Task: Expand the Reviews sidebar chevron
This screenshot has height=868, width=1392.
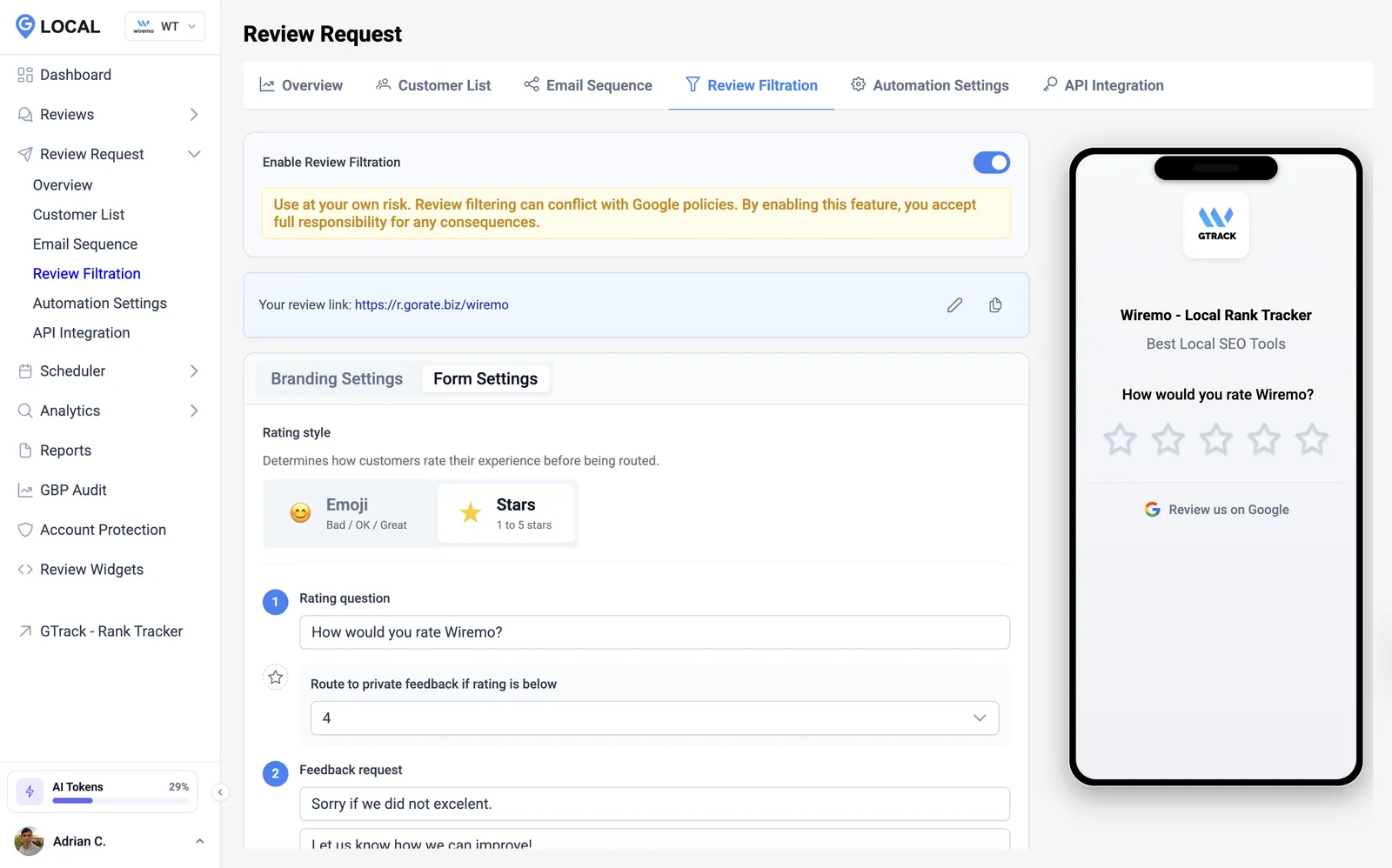Action: (x=194, y=115)
